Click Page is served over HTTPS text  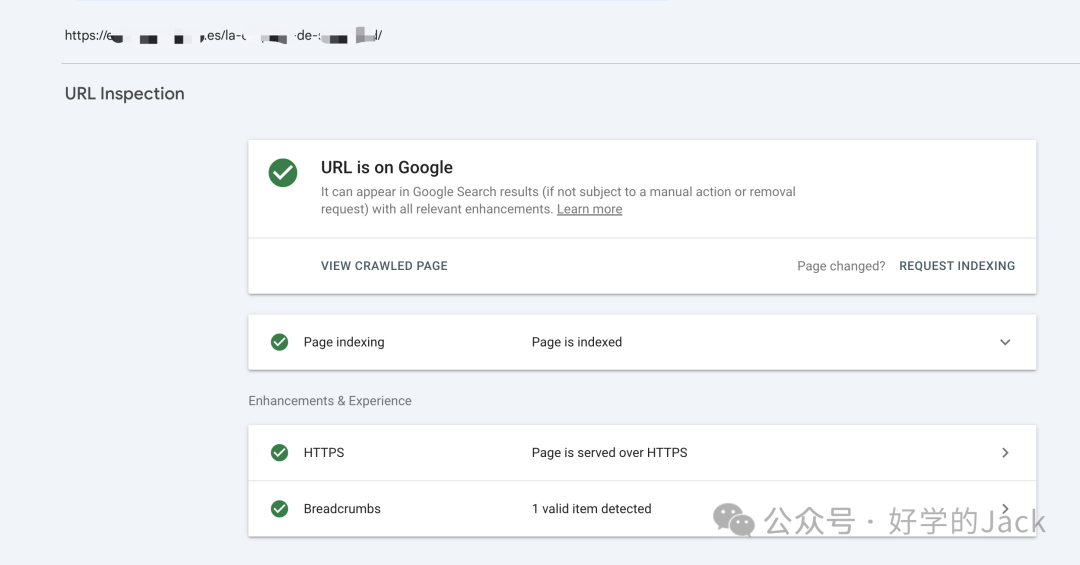point(609,453)
